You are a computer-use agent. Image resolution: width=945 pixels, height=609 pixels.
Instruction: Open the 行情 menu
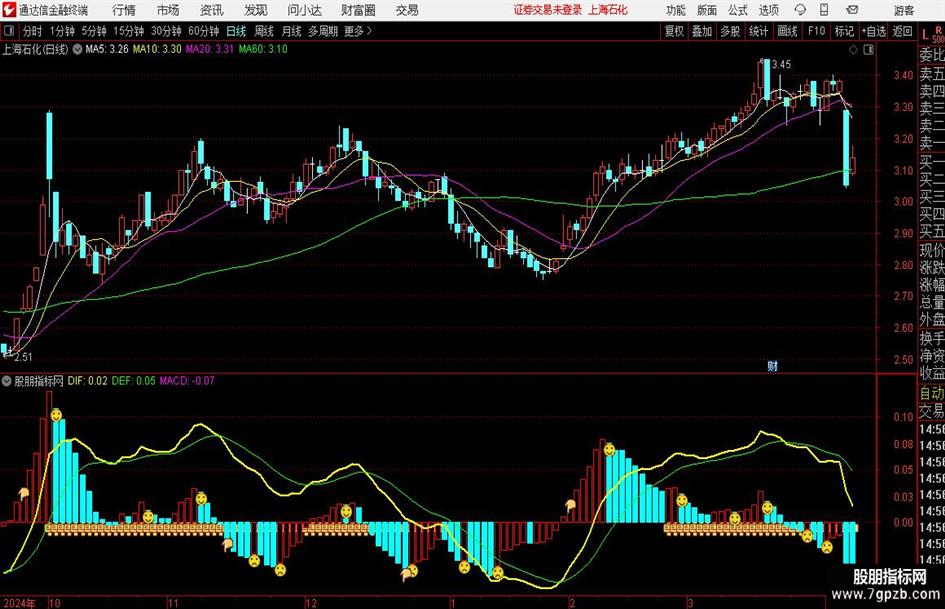click(x=124, y=10)
